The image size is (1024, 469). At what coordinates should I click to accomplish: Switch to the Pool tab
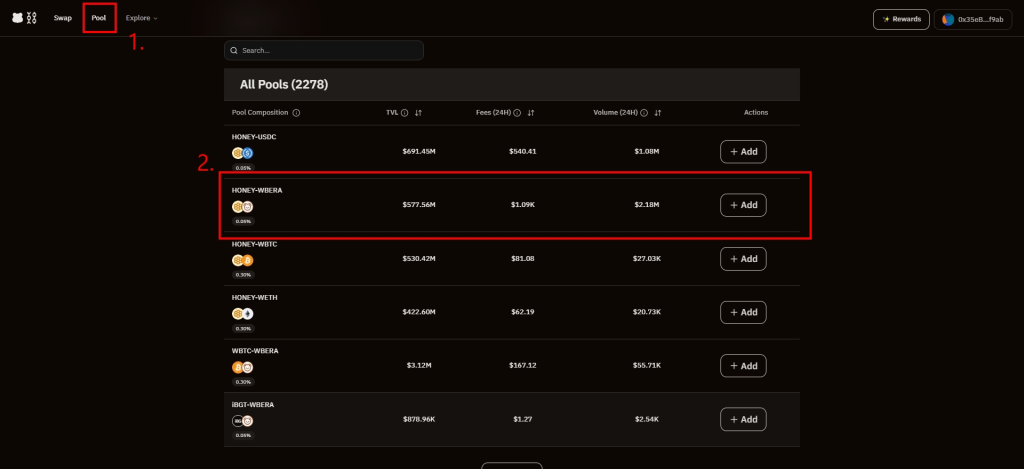click(99, 18)
